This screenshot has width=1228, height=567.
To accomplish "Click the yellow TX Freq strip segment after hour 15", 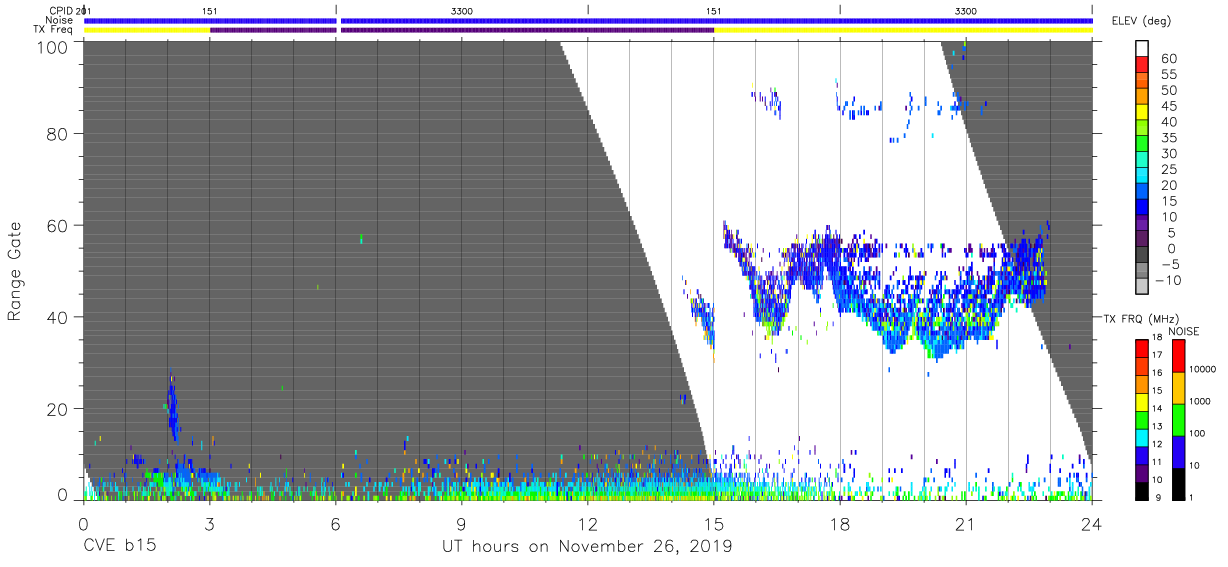I will [x=903, y=30].
